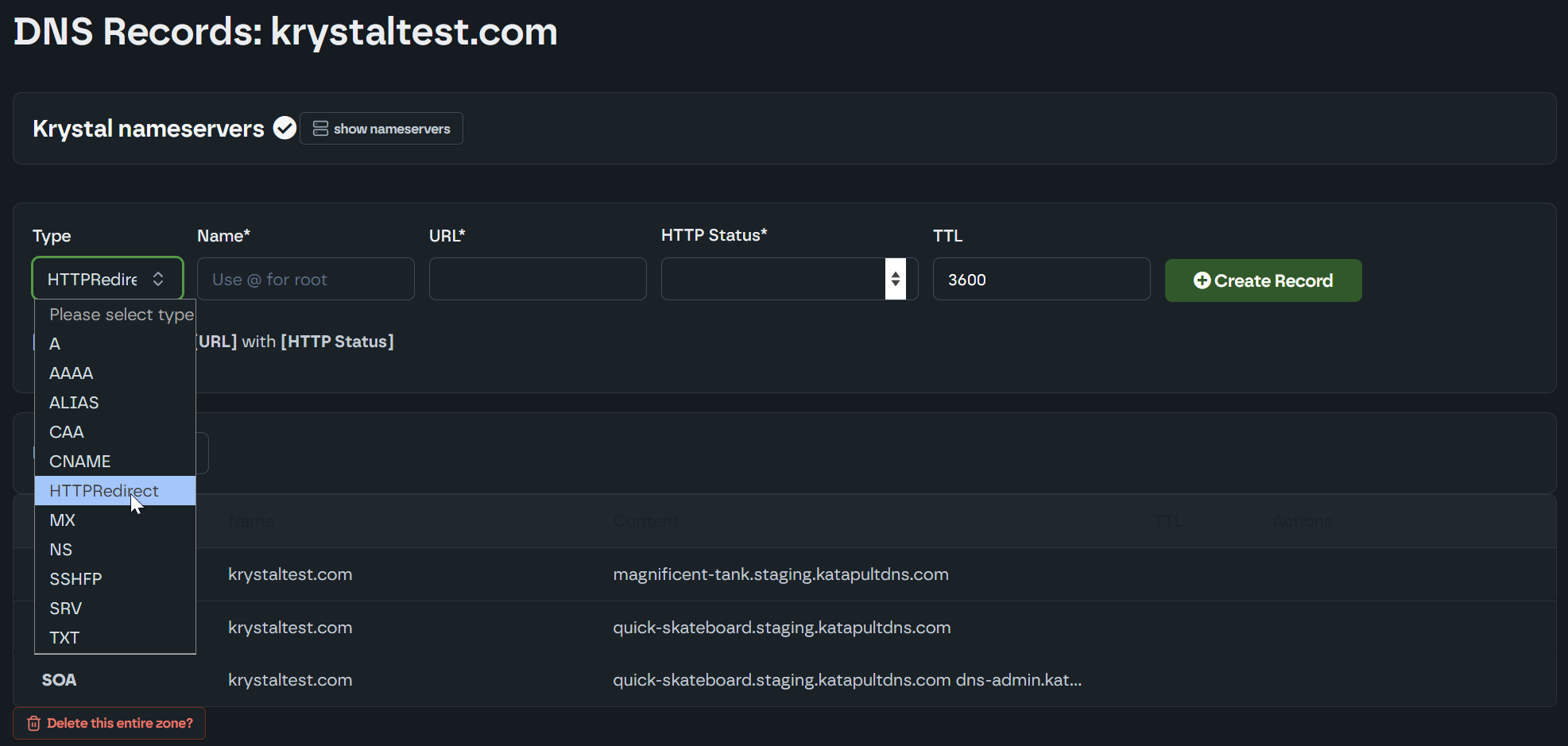This screenshot has height=746, width=1568.
Task: Open the Type select dropdown
Action: 107,279
